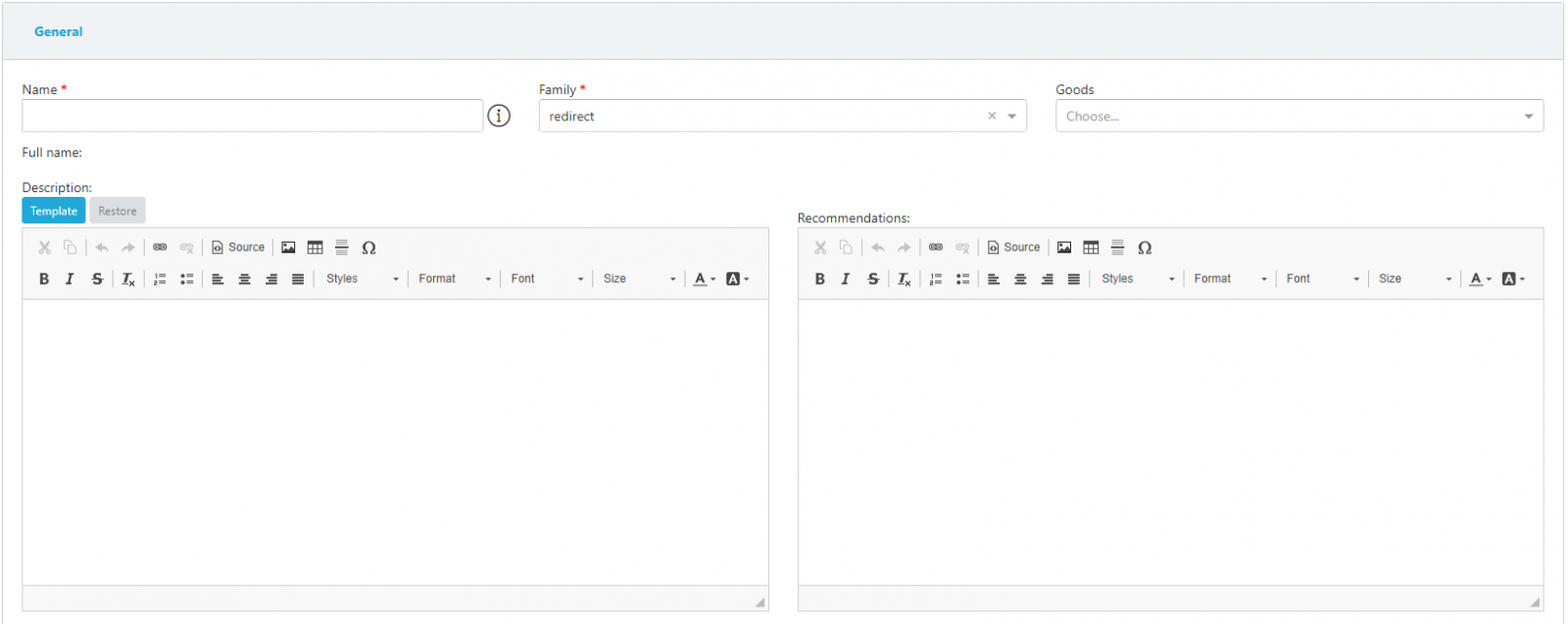This screenshot has width=1568, height=624.
Task: Open Styles dropdown in Recommendations editor
Action: 1138,279
